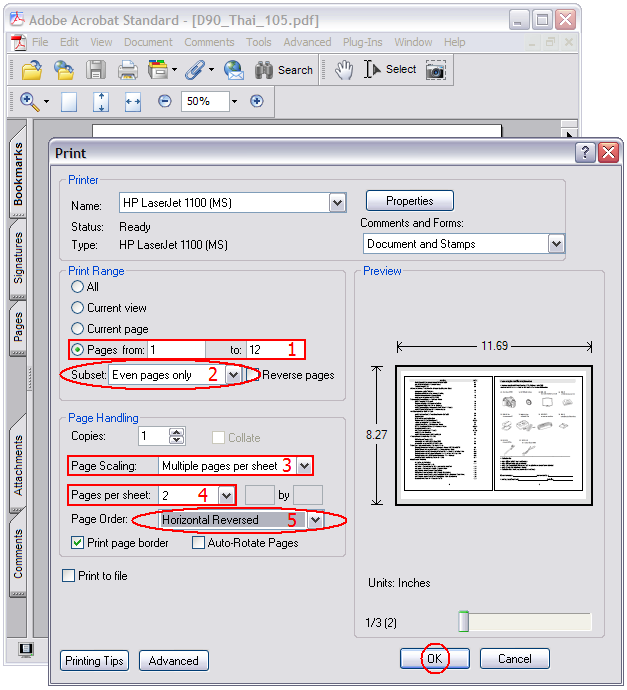Open the Attachments side tab
This screenshot has width=627, height=690.
tap(18, 465)
